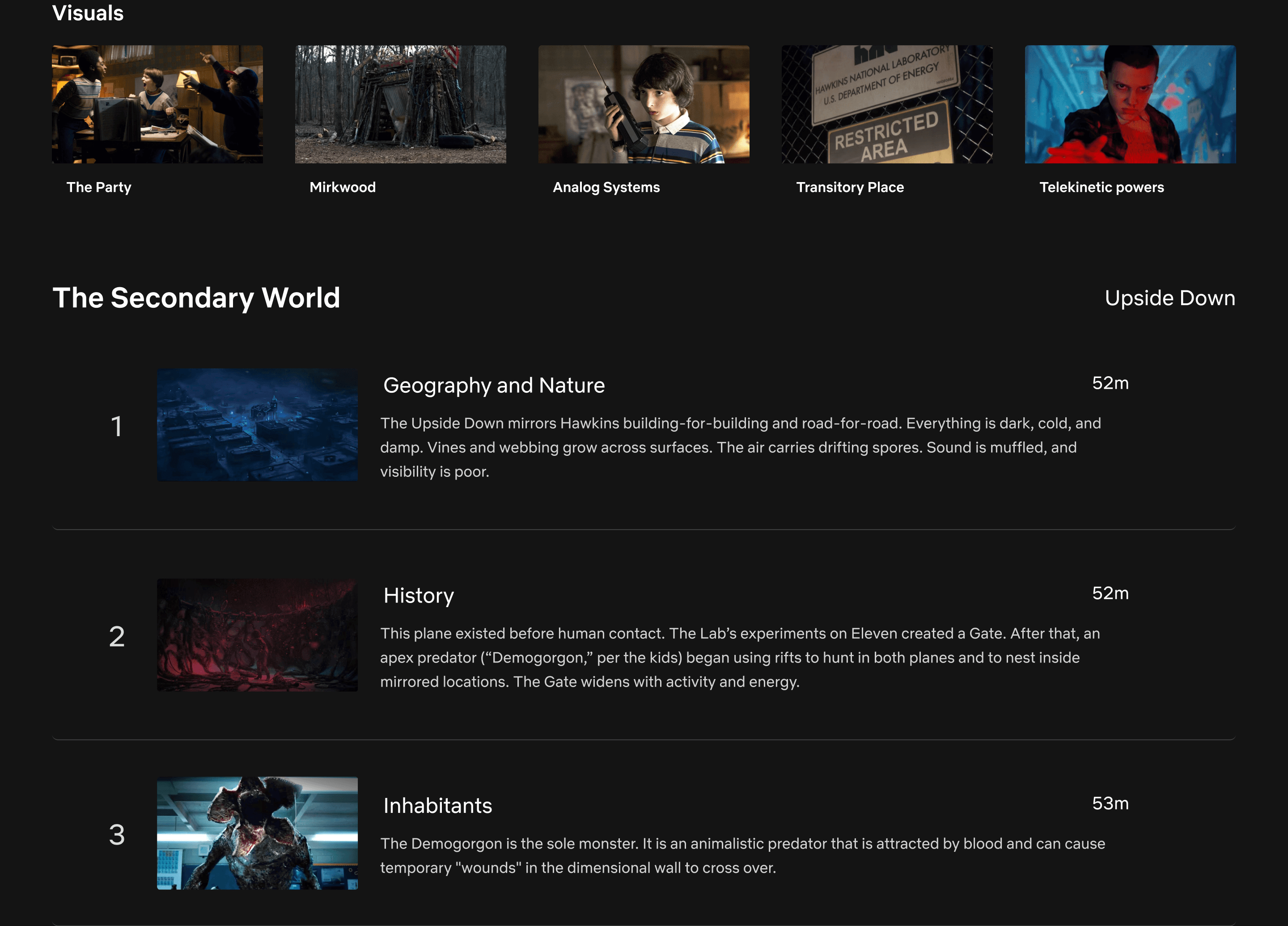Click the Analog Systems caption
1288x926 pixels.
[606, 187]
